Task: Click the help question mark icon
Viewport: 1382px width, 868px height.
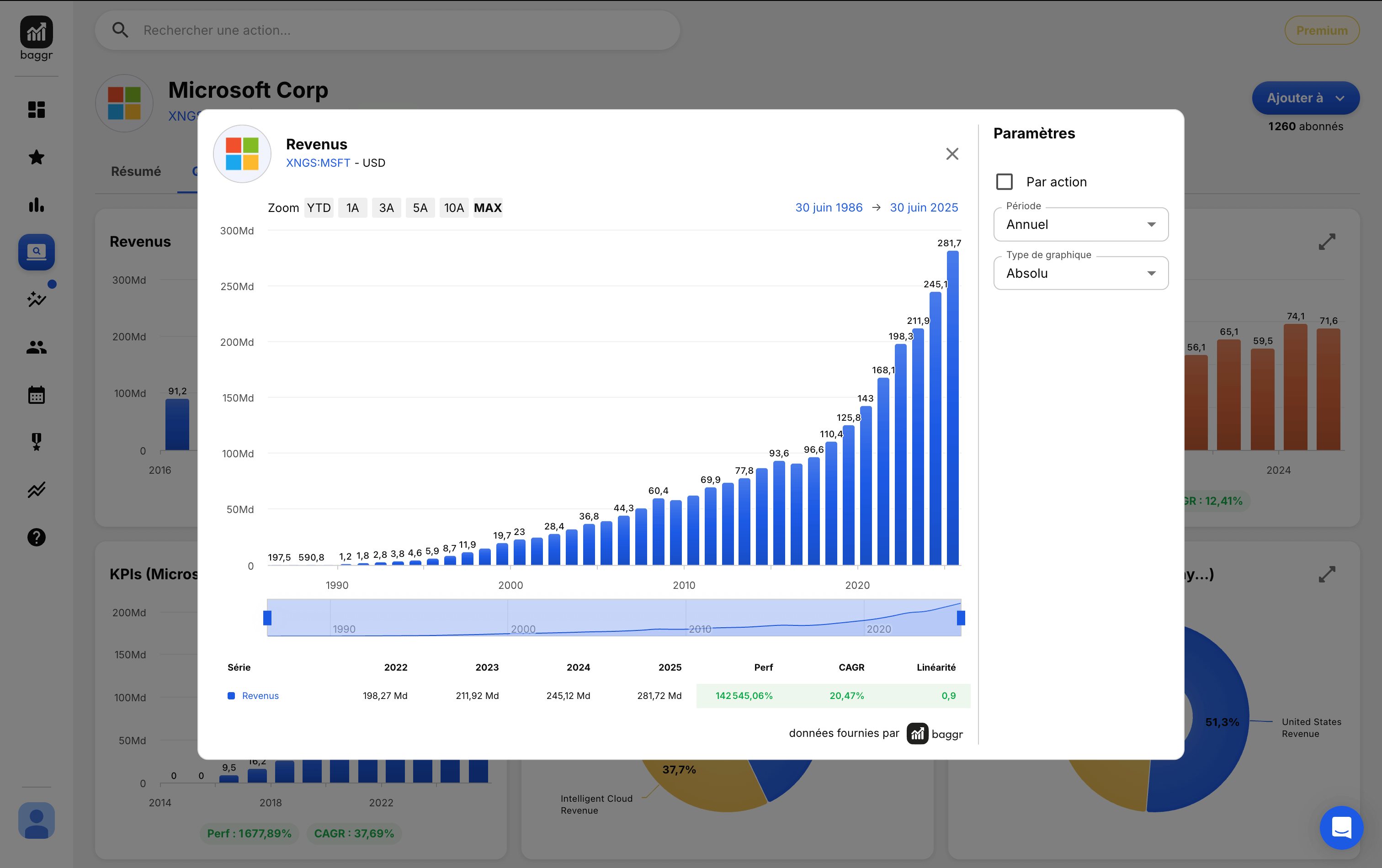Action: click(36, 537)
